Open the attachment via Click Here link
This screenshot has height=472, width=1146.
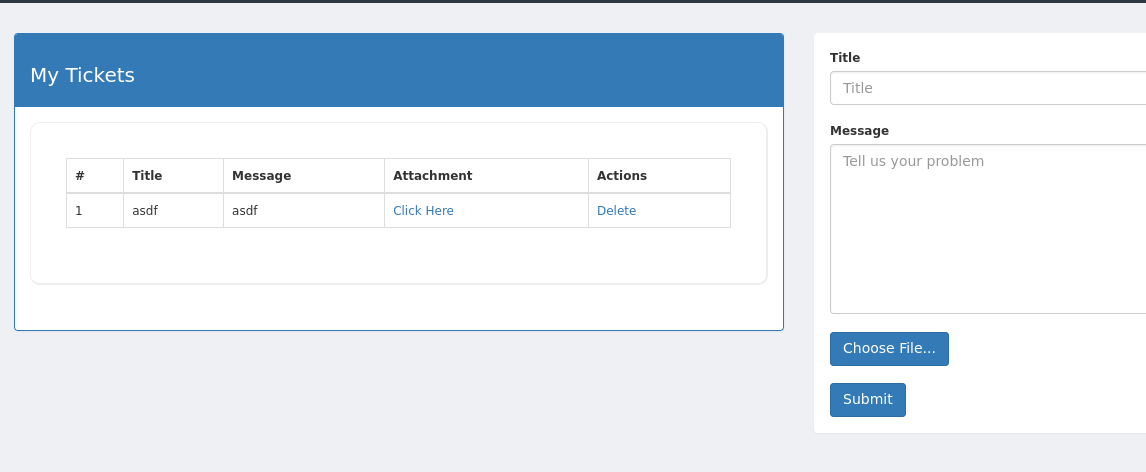pyautogui.click(x=423, y=211)
